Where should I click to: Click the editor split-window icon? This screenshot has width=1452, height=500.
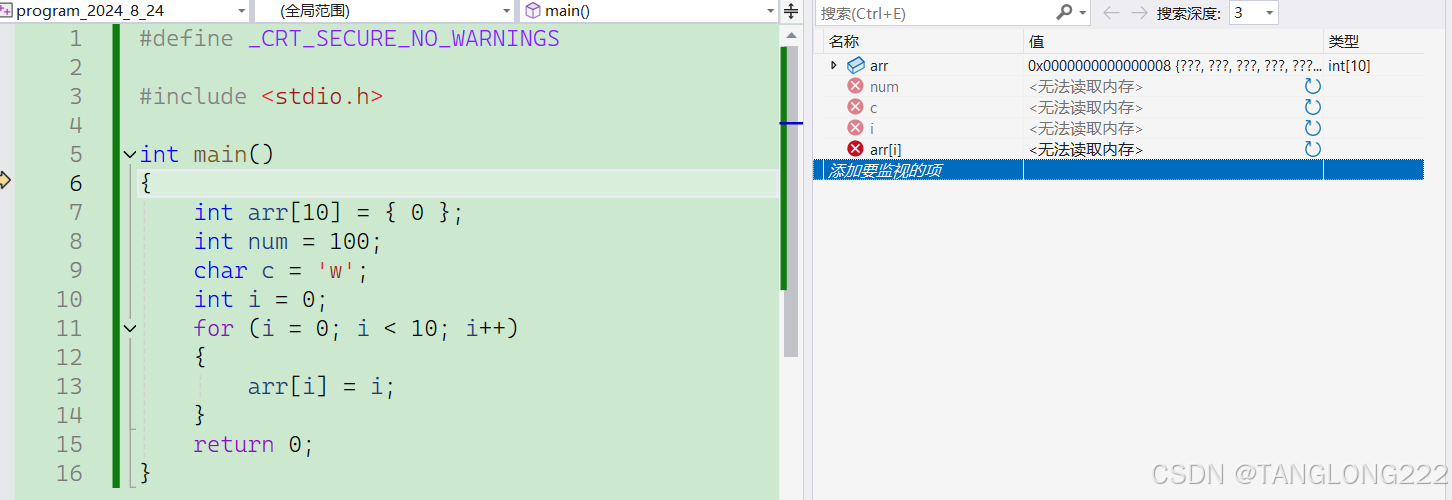tap(791, 11)
